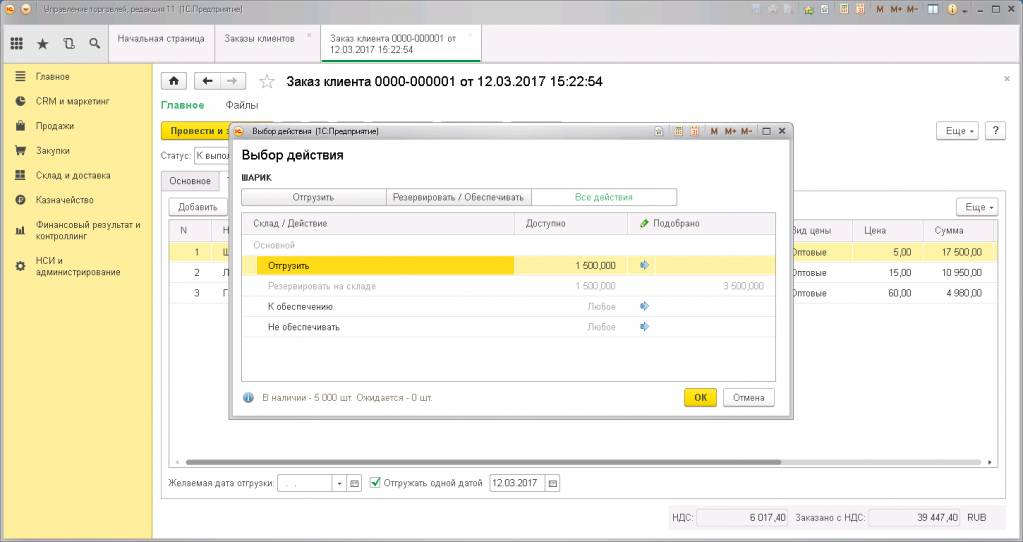This screenshot has height=542, width=1023.
Task: Click the Склад / Действие column header
Action: coord(378,223)
